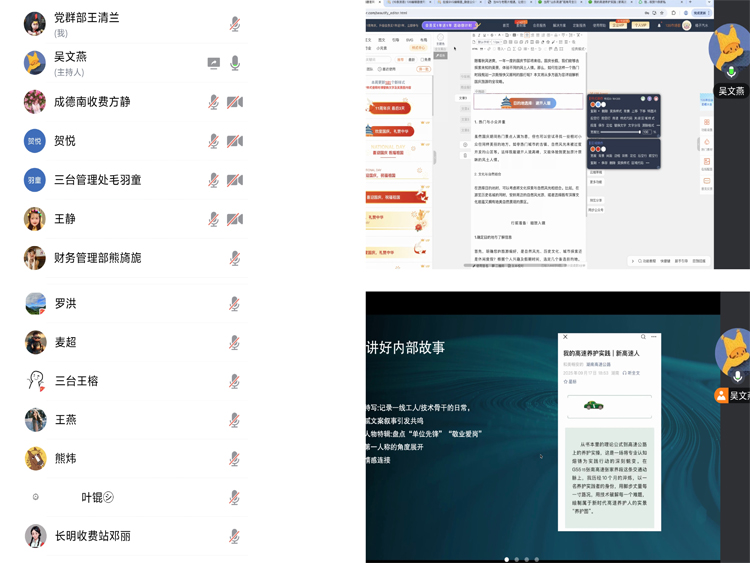The width and height of the screenshot is (750, 563).
Task: Click the search icon in article header
Action: (x=643, y=337)
